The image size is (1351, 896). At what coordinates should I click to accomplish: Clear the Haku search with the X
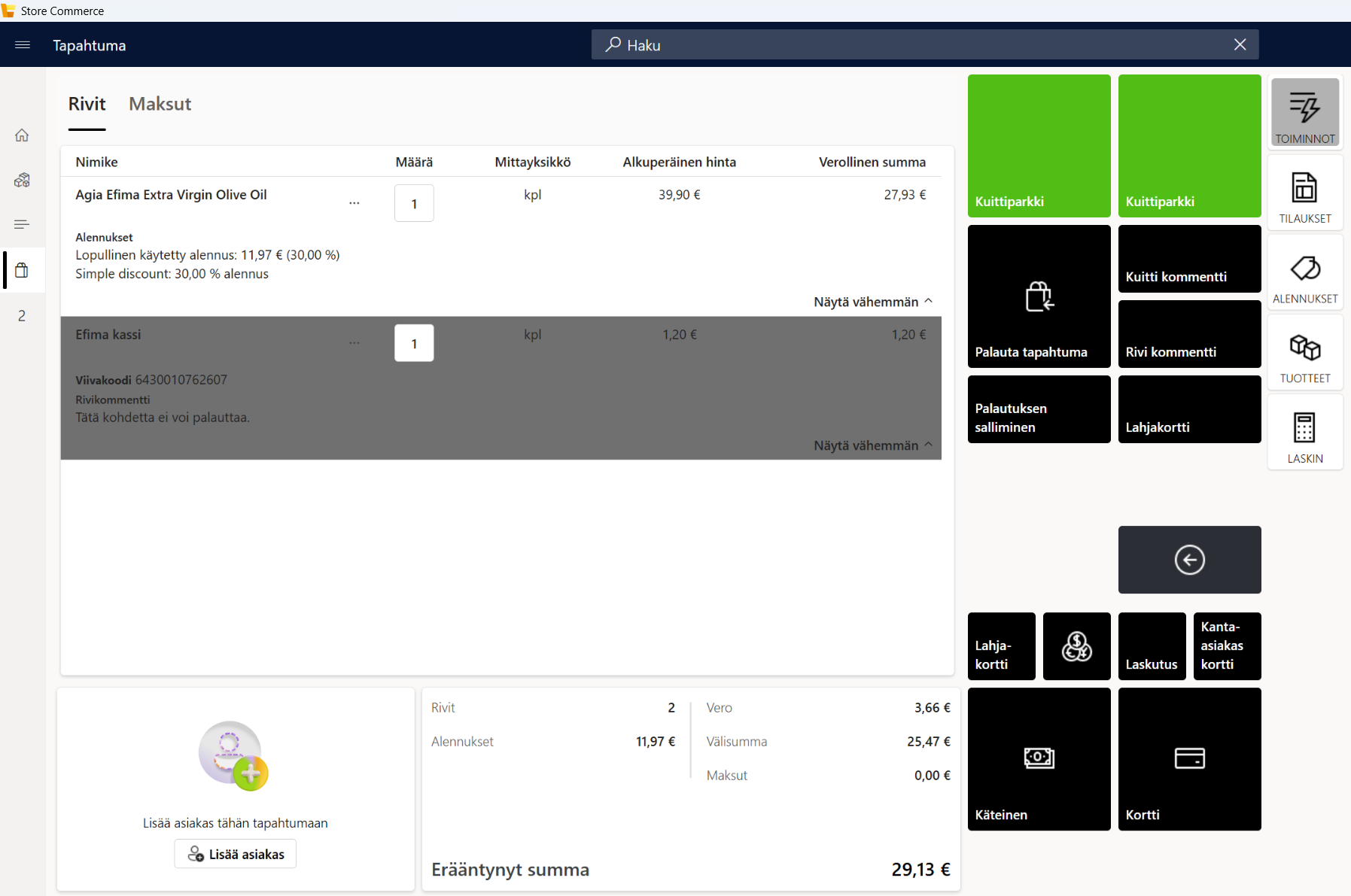coord(1240,44)
